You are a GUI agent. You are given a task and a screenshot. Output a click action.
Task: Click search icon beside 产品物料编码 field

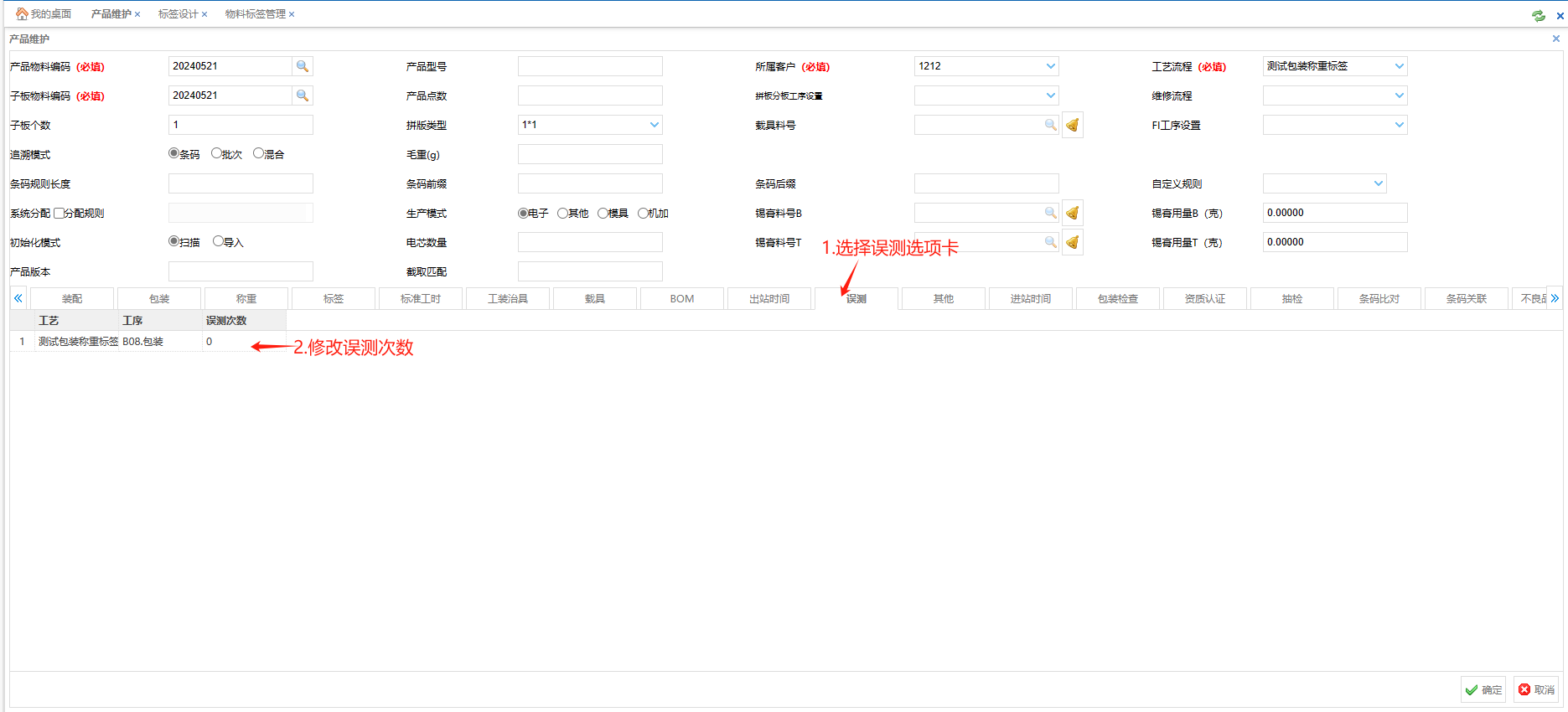[x=303, y=66]
